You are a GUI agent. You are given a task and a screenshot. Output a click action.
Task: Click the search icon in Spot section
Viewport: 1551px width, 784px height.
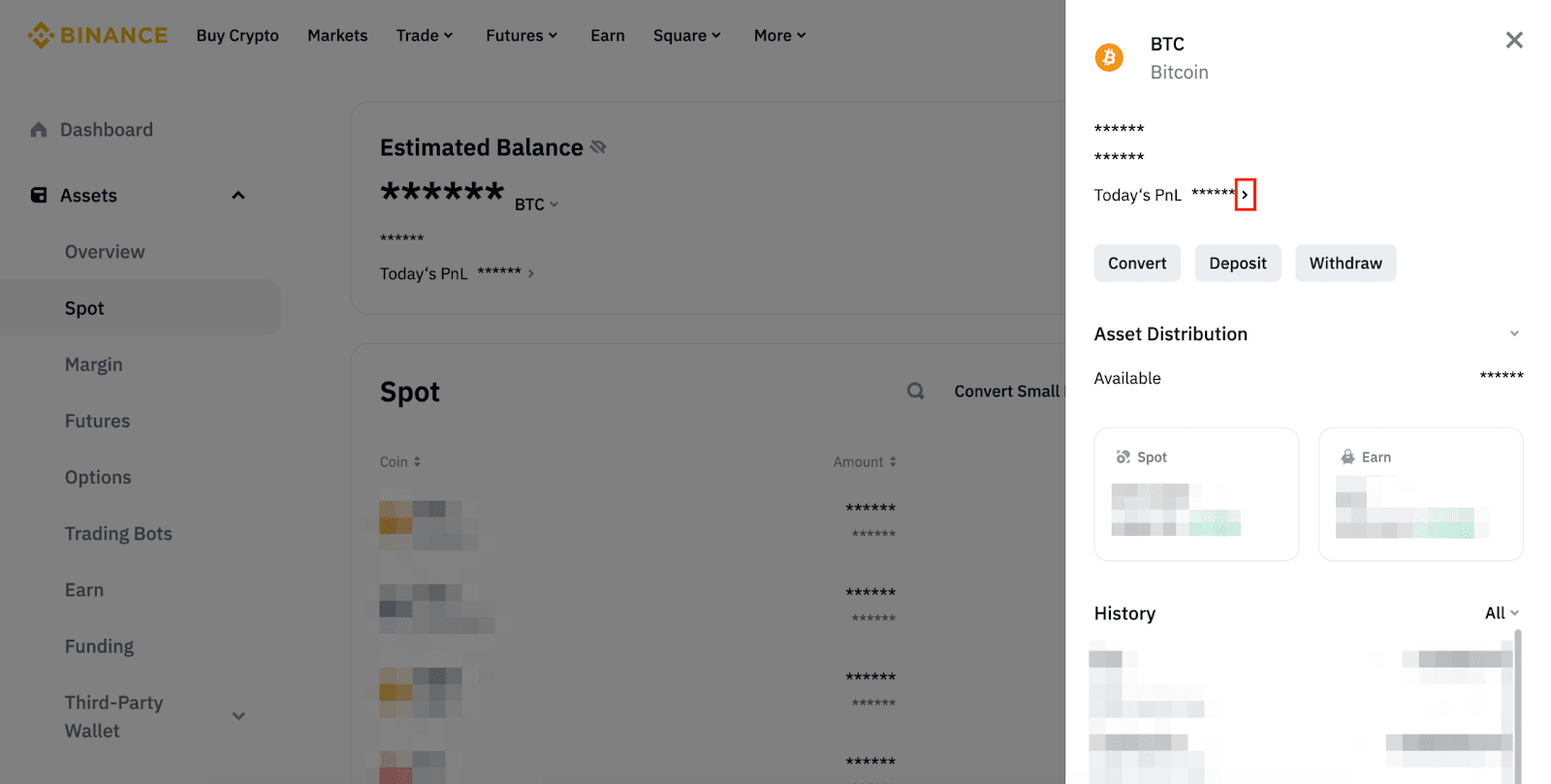(915, 392)
